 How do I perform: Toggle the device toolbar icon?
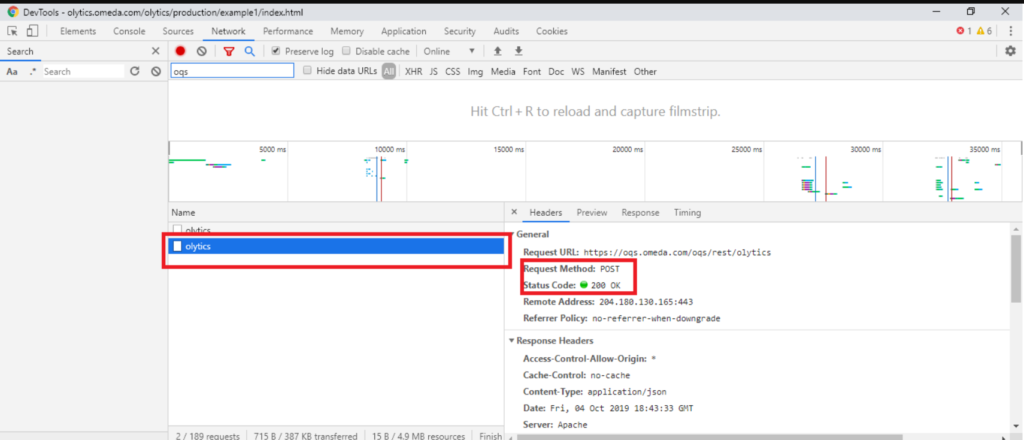pos(32,31)
